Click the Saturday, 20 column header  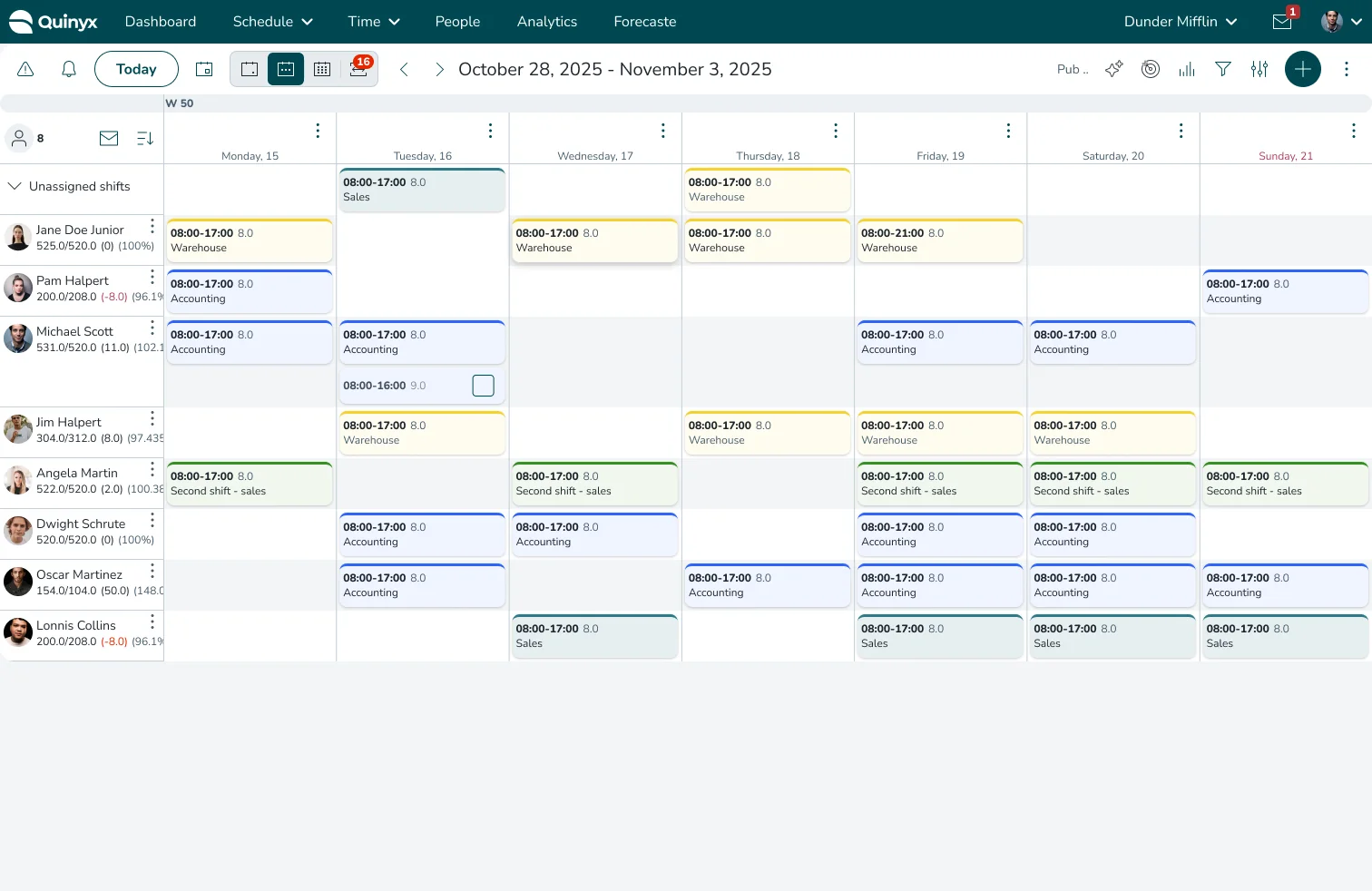click(x=1113, y=156)
